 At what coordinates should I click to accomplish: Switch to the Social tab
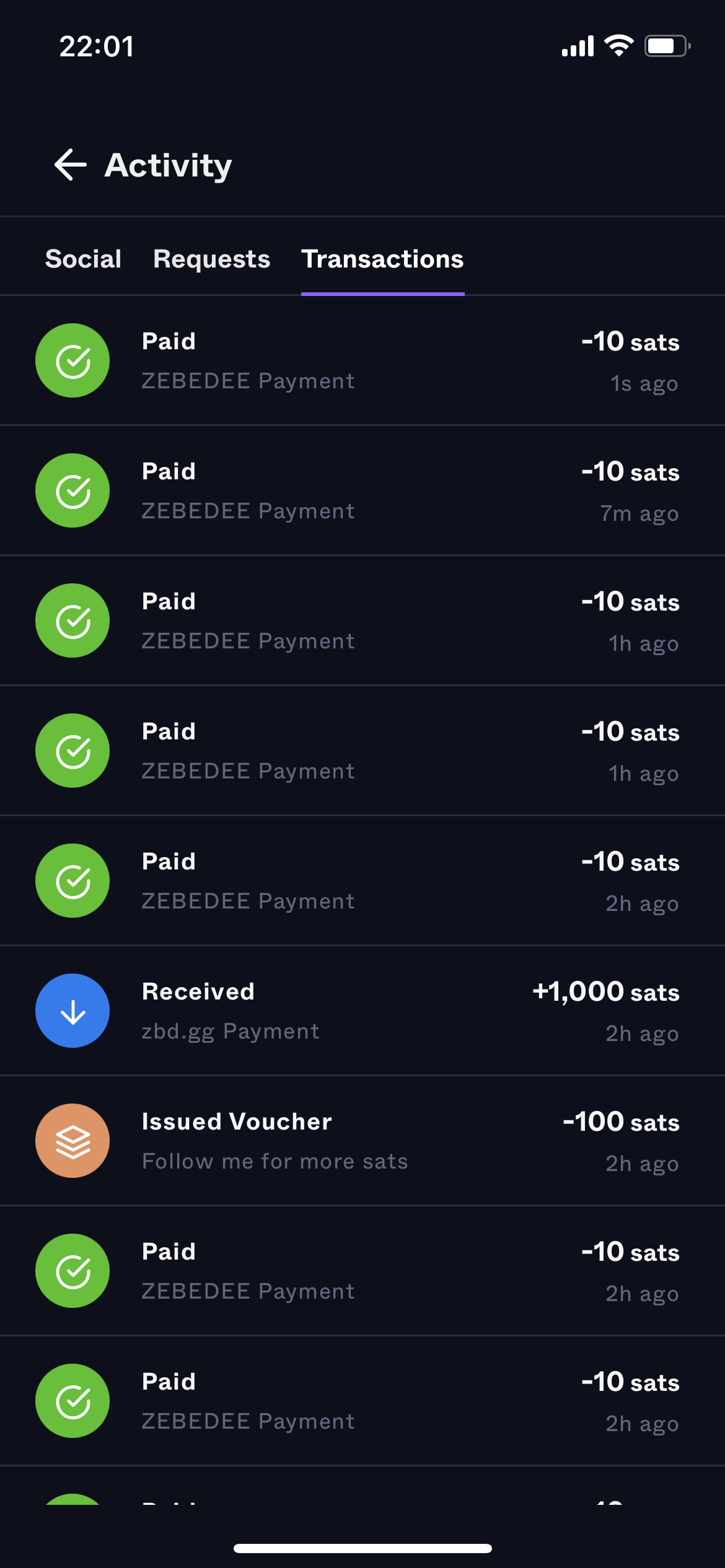(83, 259)
